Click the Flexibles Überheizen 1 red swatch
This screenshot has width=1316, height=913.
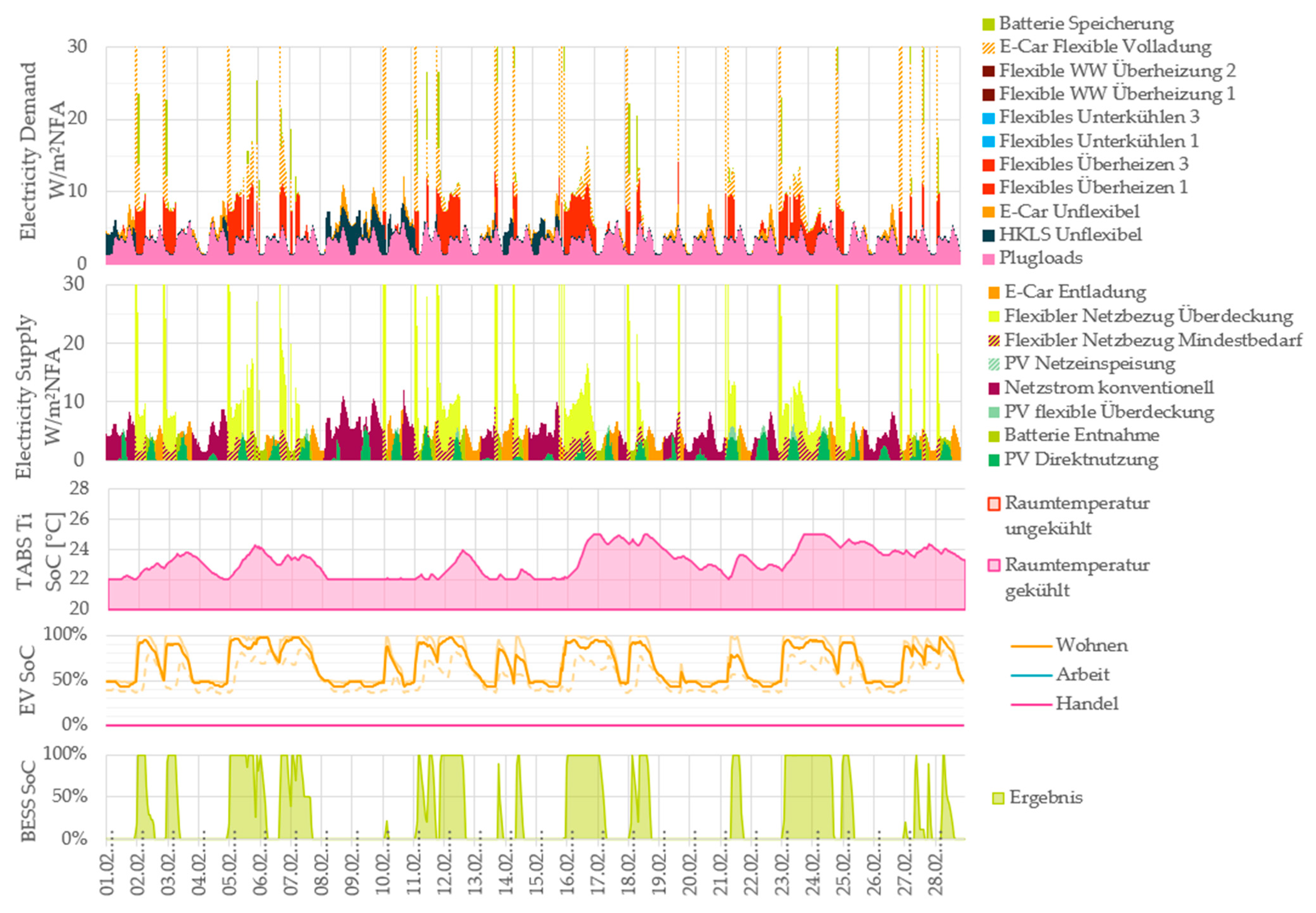point(988,189)
